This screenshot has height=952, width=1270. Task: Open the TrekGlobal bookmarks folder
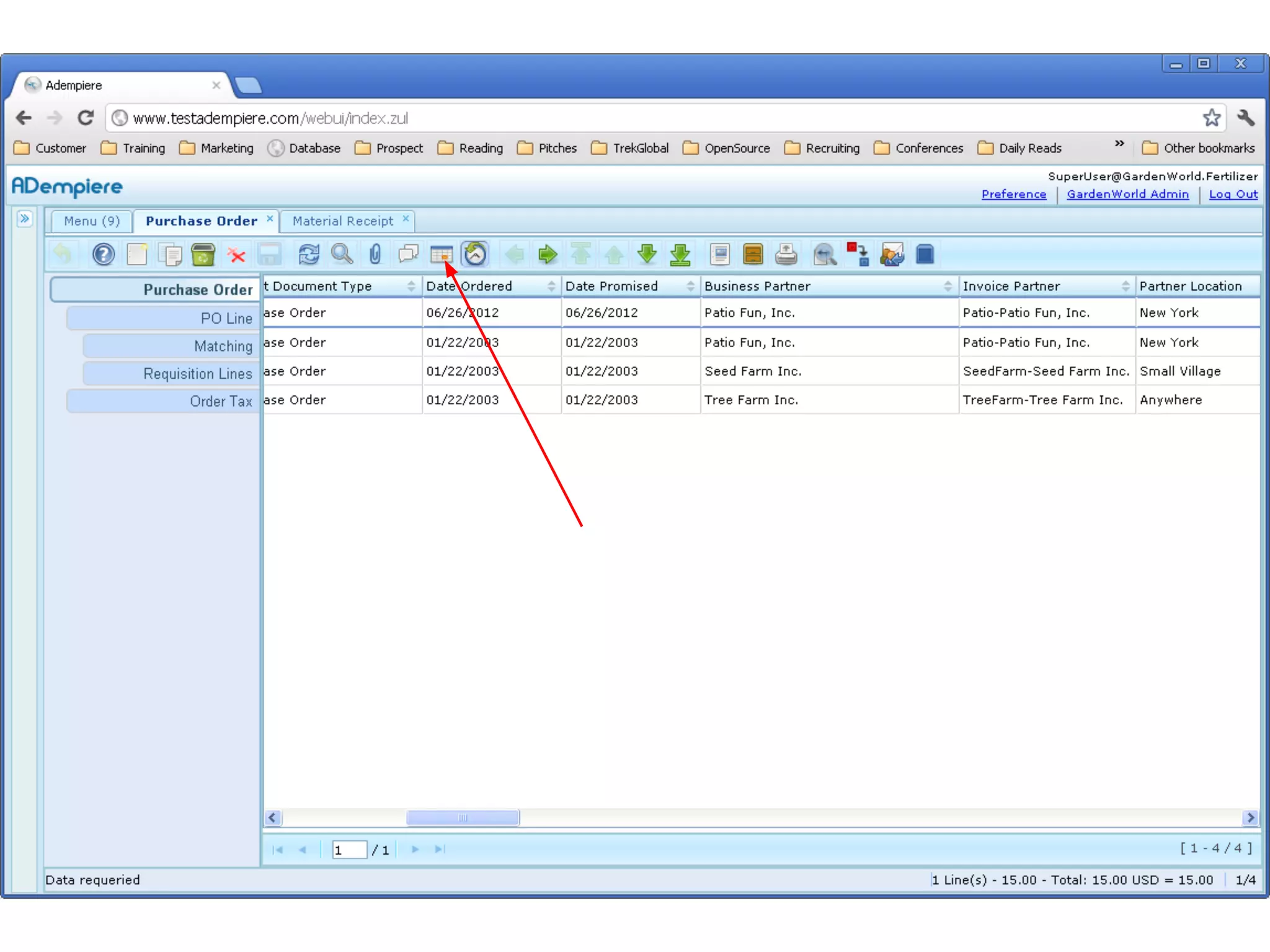(x=630, y=148)
